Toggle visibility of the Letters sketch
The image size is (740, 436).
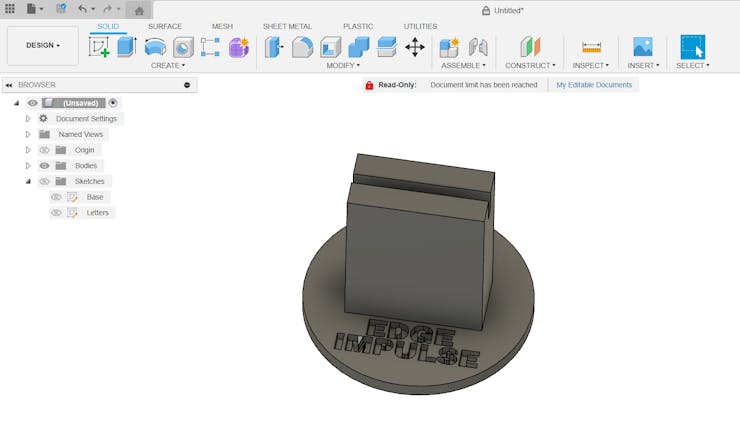pos(57,213)
